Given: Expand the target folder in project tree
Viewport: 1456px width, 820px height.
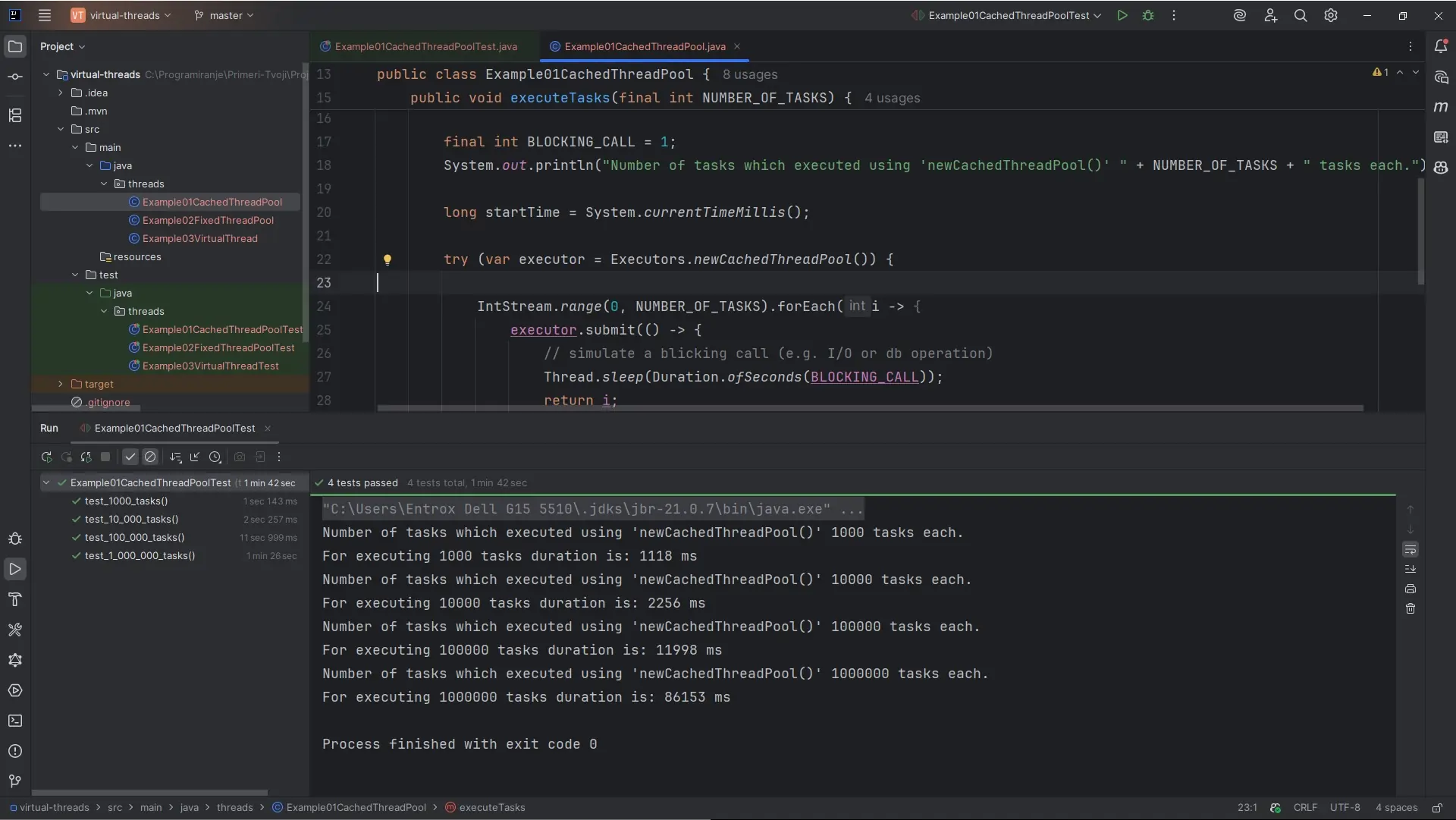Looking at the screenshot, I should [61, 385].
